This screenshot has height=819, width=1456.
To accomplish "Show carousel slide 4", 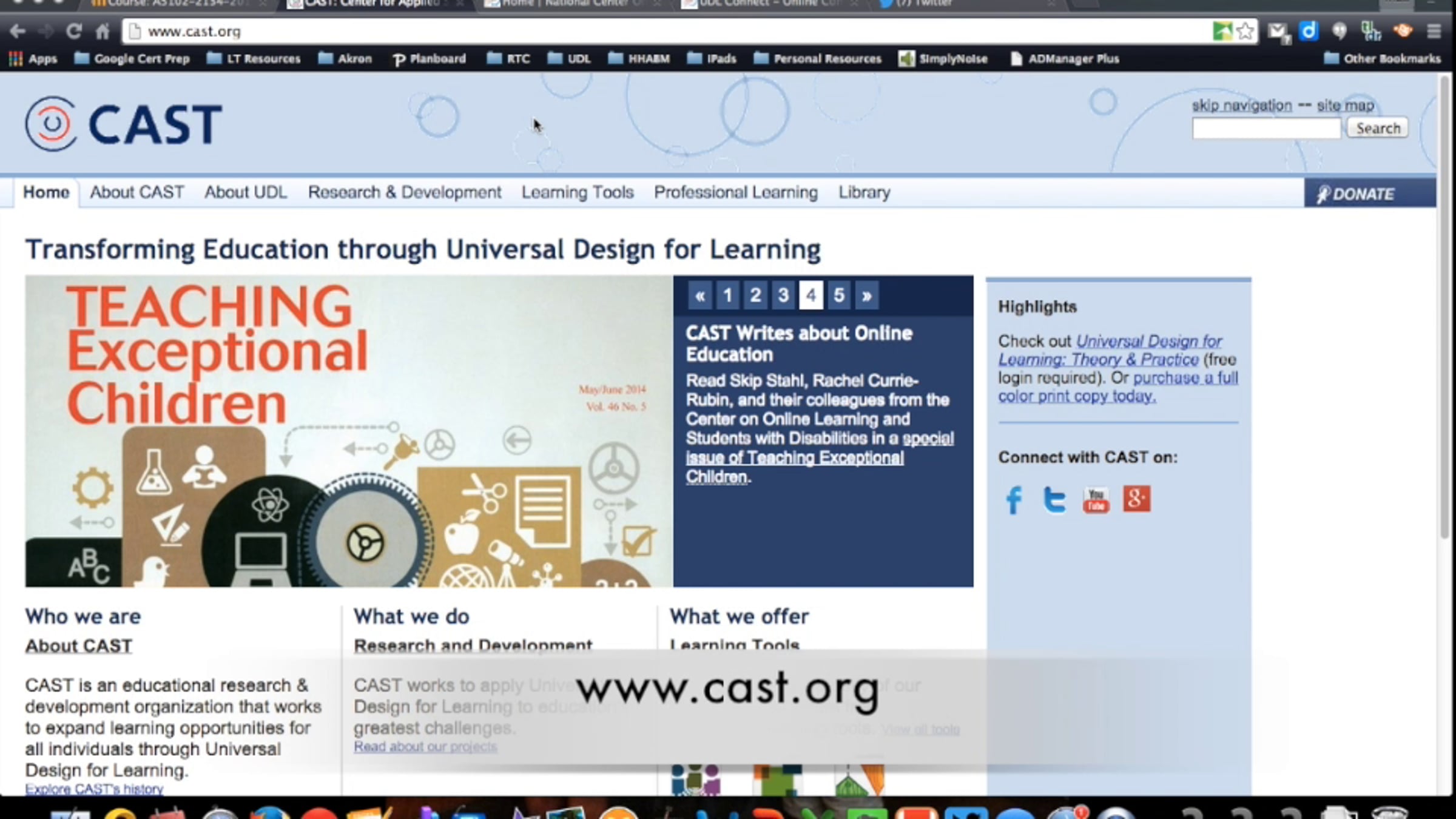I will (x=811, y=295).
